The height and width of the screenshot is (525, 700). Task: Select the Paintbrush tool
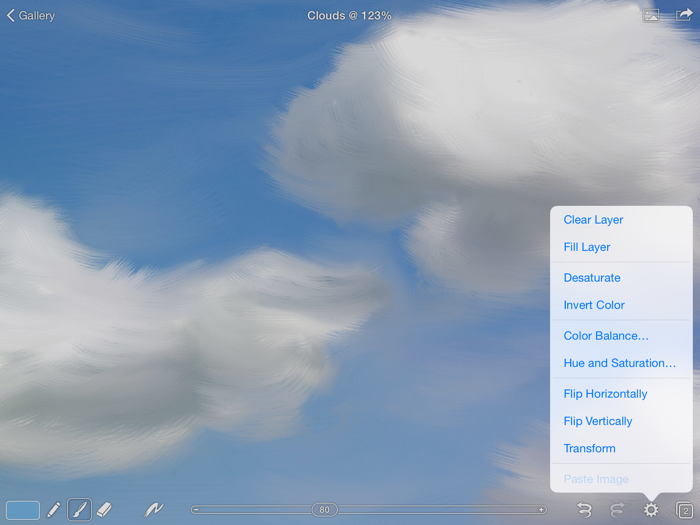pos(79,509)
